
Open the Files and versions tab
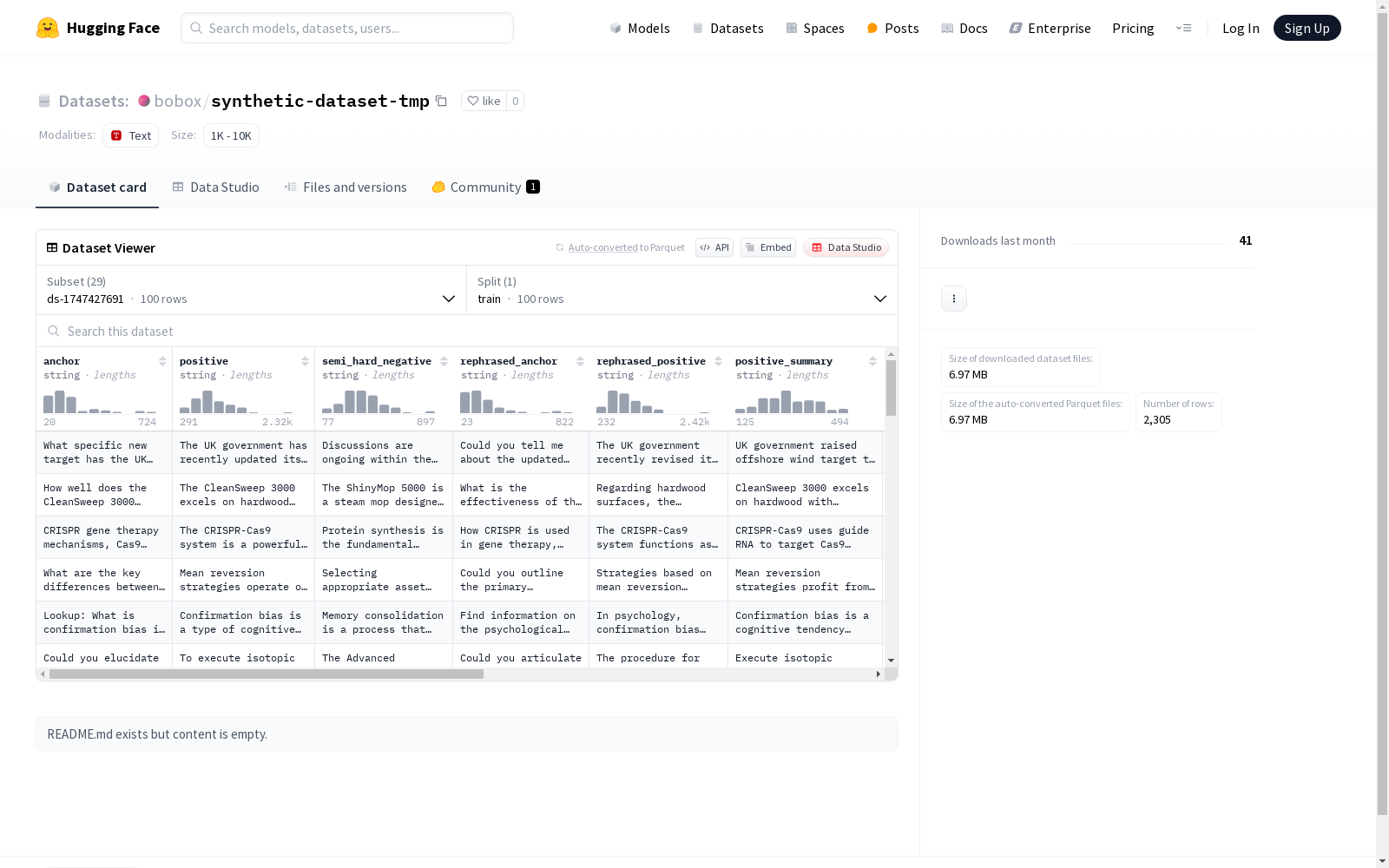(x=346, y=187)
